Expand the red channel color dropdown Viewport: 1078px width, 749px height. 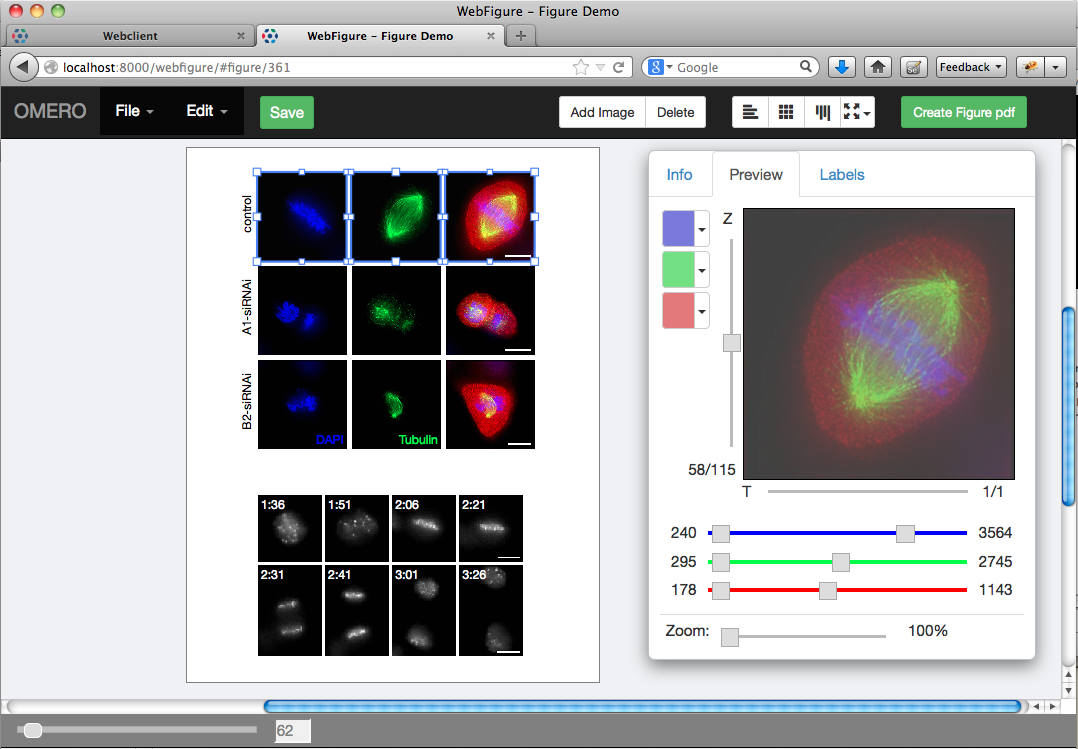pyautogui.click(x=702, y=310)
